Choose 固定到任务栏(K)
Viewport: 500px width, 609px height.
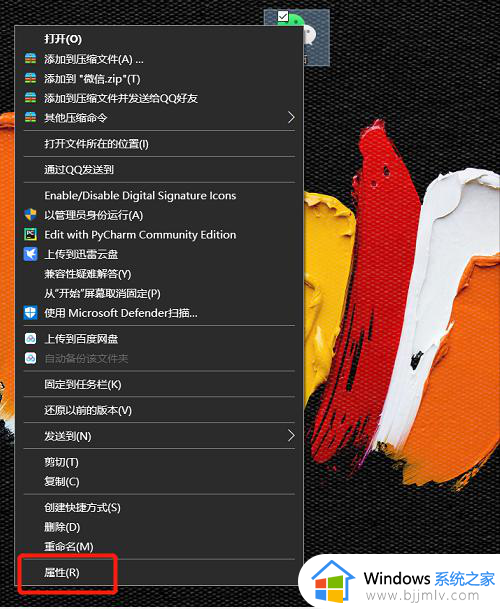(x=159, y=384)
